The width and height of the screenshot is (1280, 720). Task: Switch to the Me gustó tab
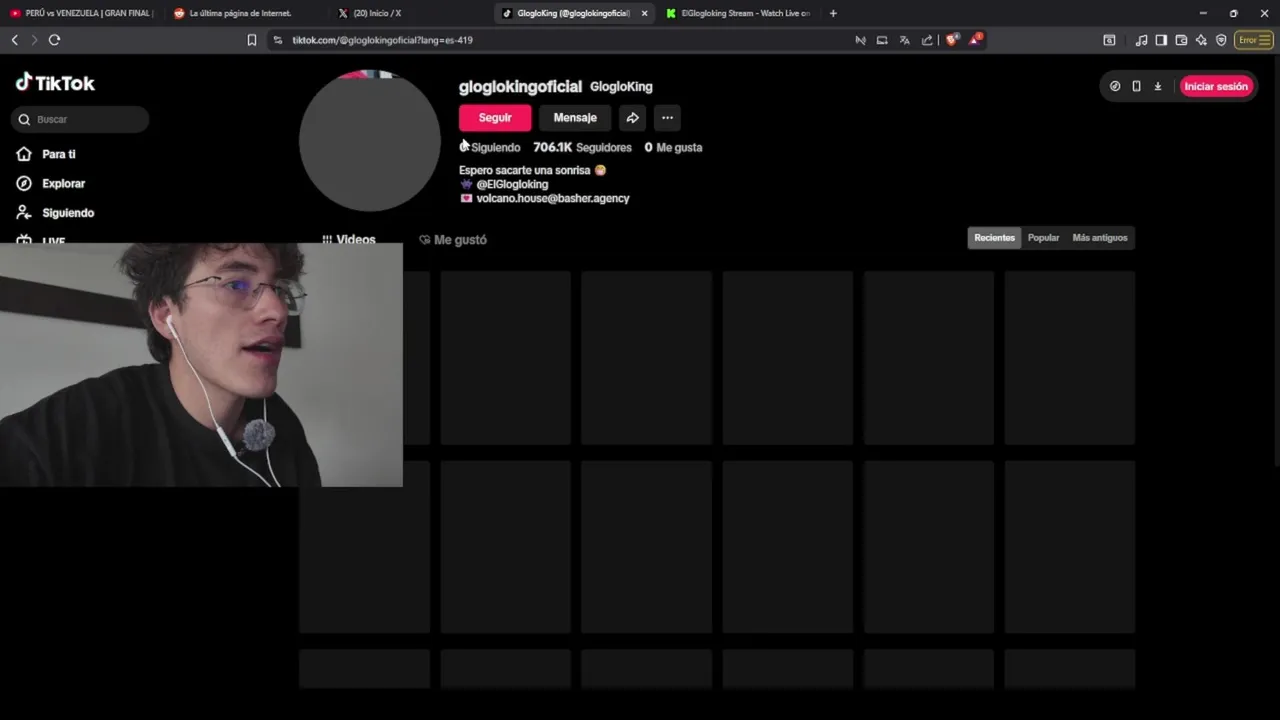click(453, 240)
